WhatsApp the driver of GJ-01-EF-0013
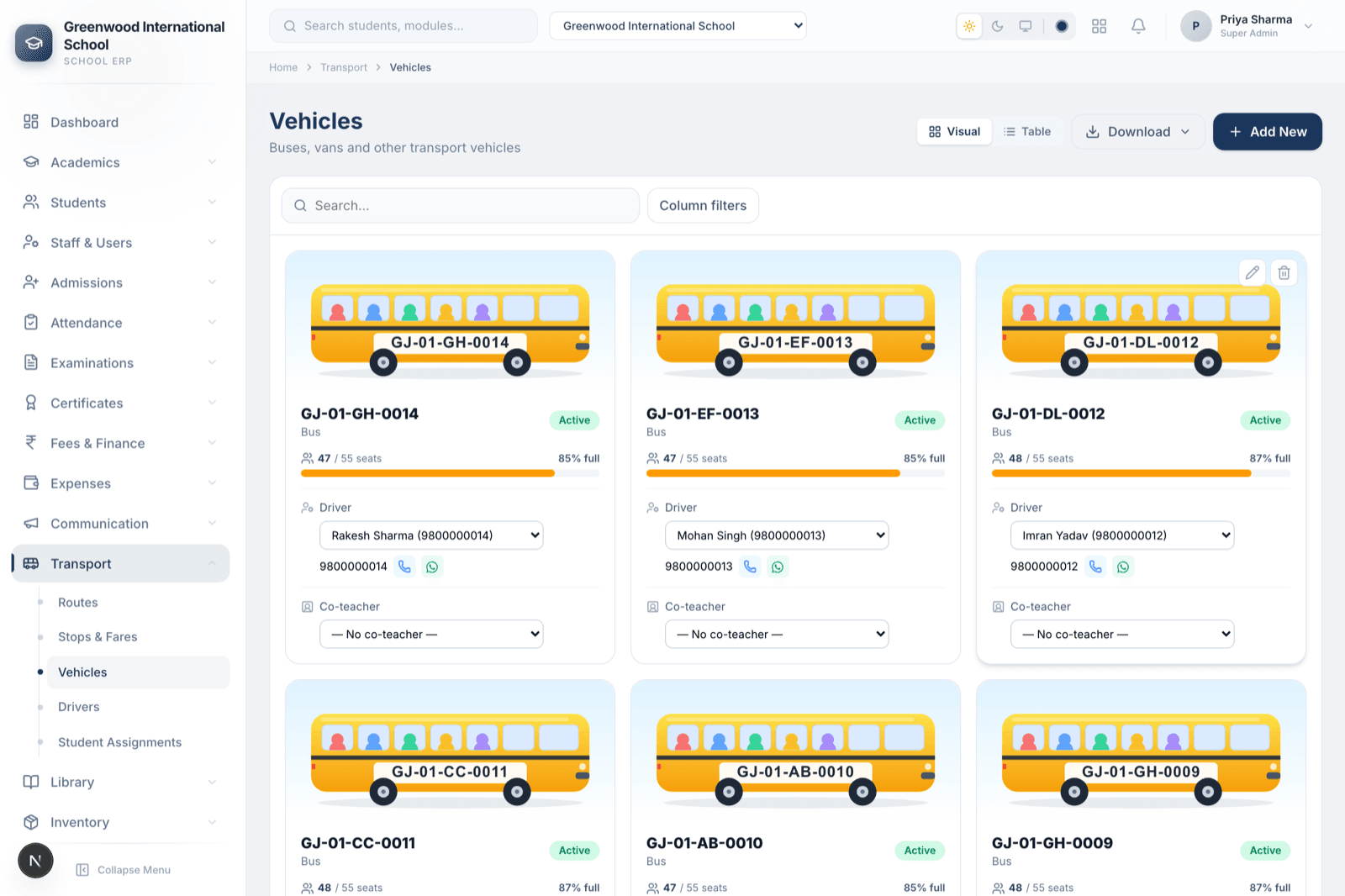Image resolution: width=1345 pixels, height=896 pixels. (778, 567)
